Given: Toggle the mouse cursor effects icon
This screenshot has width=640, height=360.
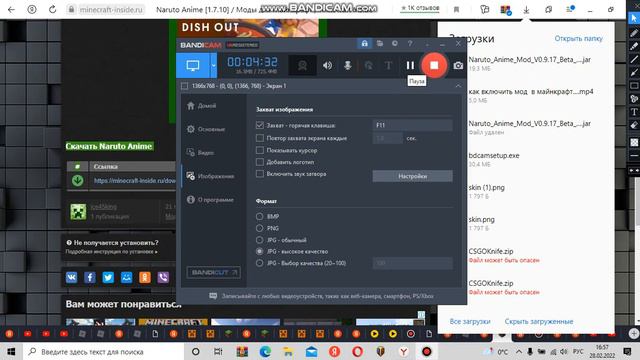Looking at the screenshot, I should pos(369,65).
